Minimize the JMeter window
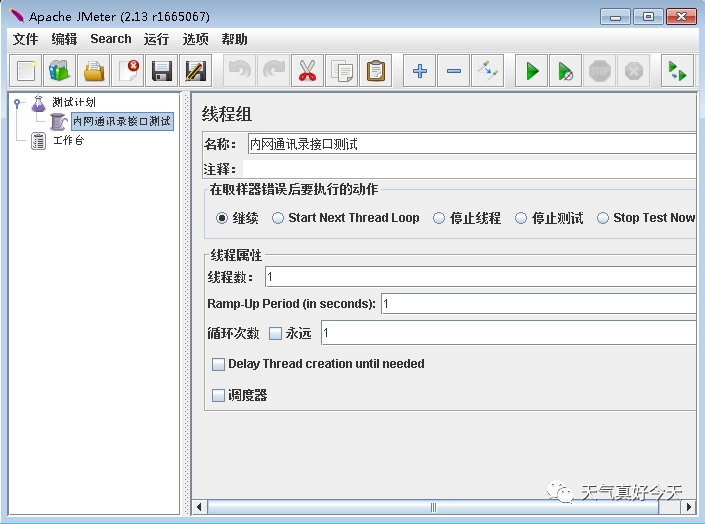 pos(616,17)
